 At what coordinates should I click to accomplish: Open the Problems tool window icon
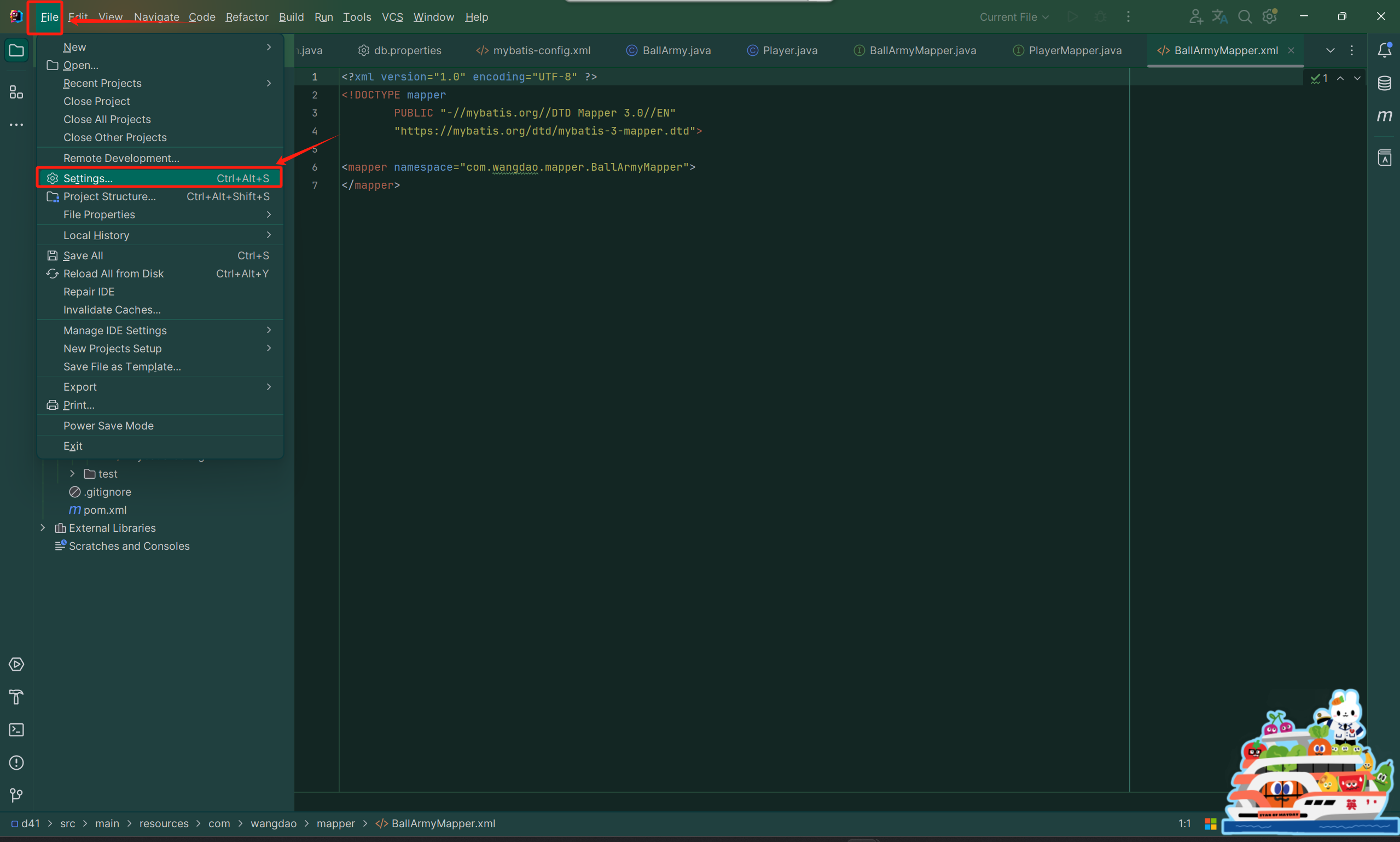[x=16, y=763]
